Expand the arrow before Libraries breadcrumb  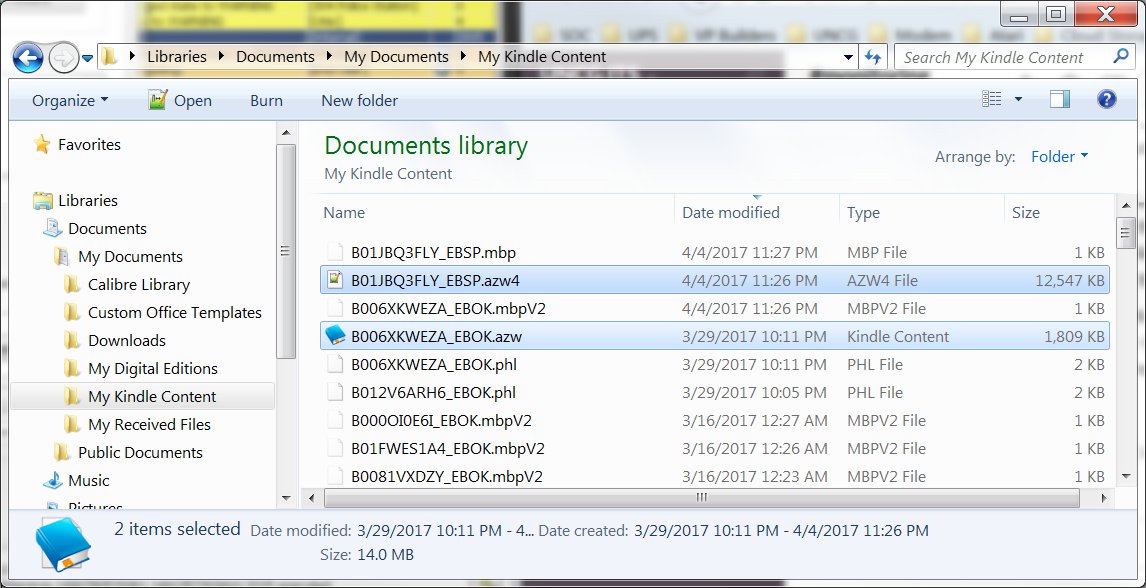tap(132, 57)
